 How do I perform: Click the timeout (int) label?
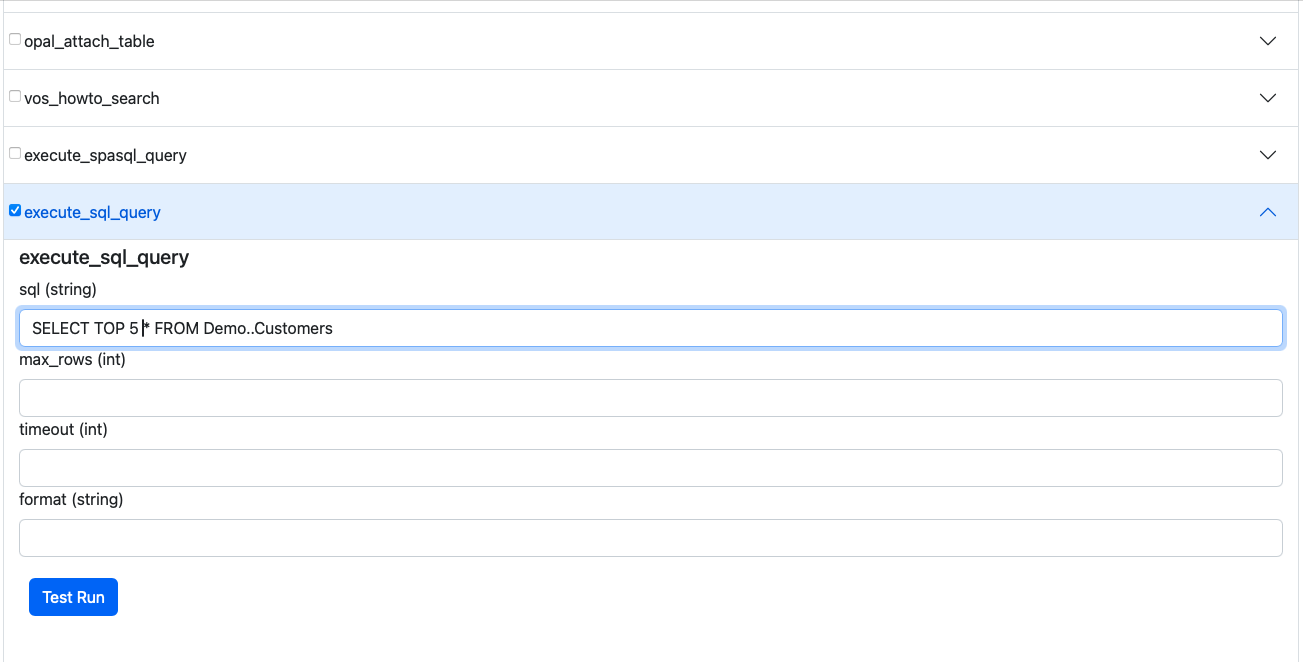63,429
